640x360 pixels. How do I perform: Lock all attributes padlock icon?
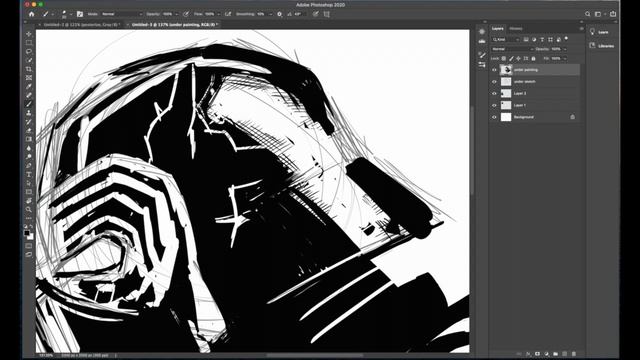[x=533, y=59]
